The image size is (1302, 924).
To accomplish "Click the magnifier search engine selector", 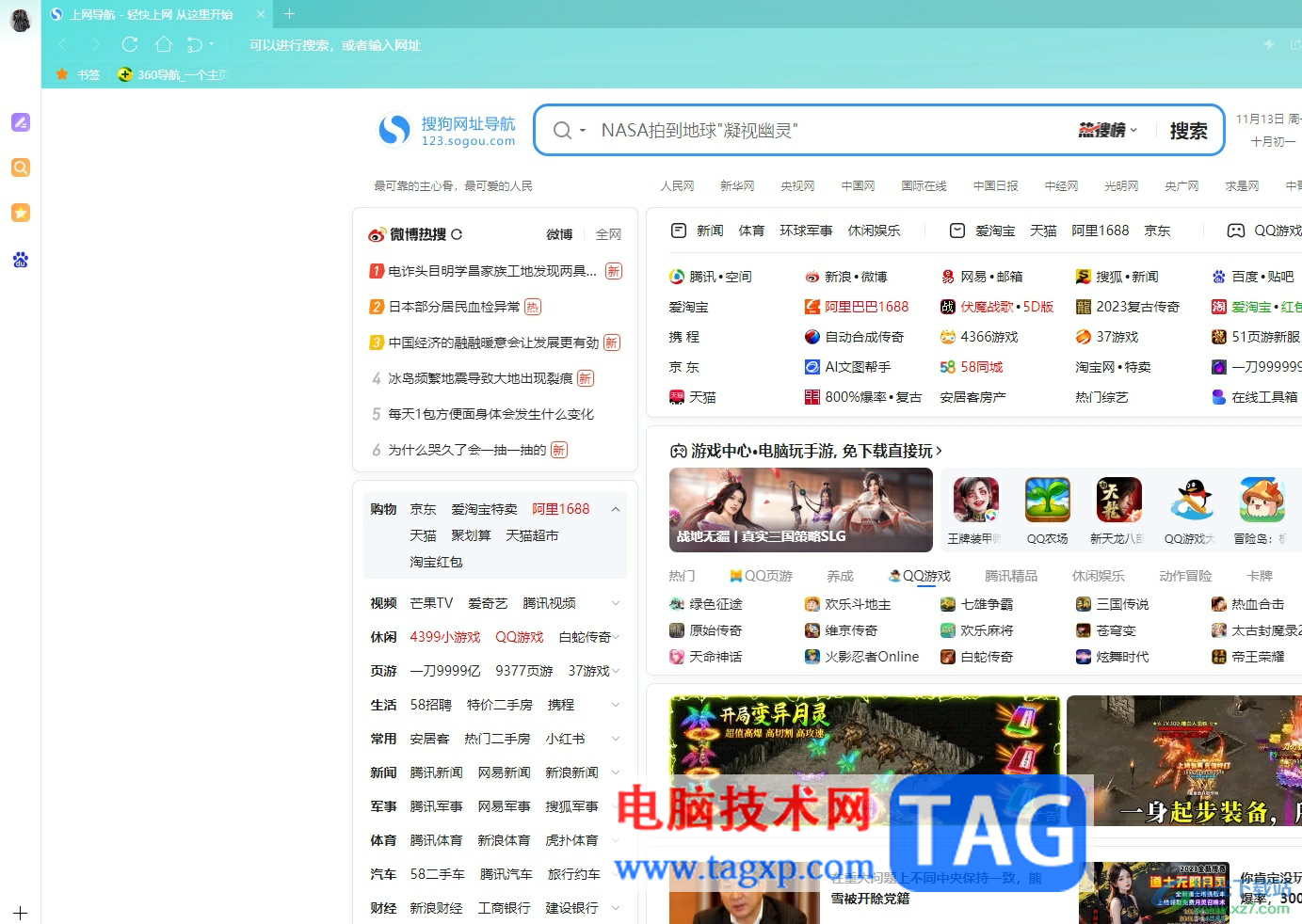I will [x=568, y=131].
